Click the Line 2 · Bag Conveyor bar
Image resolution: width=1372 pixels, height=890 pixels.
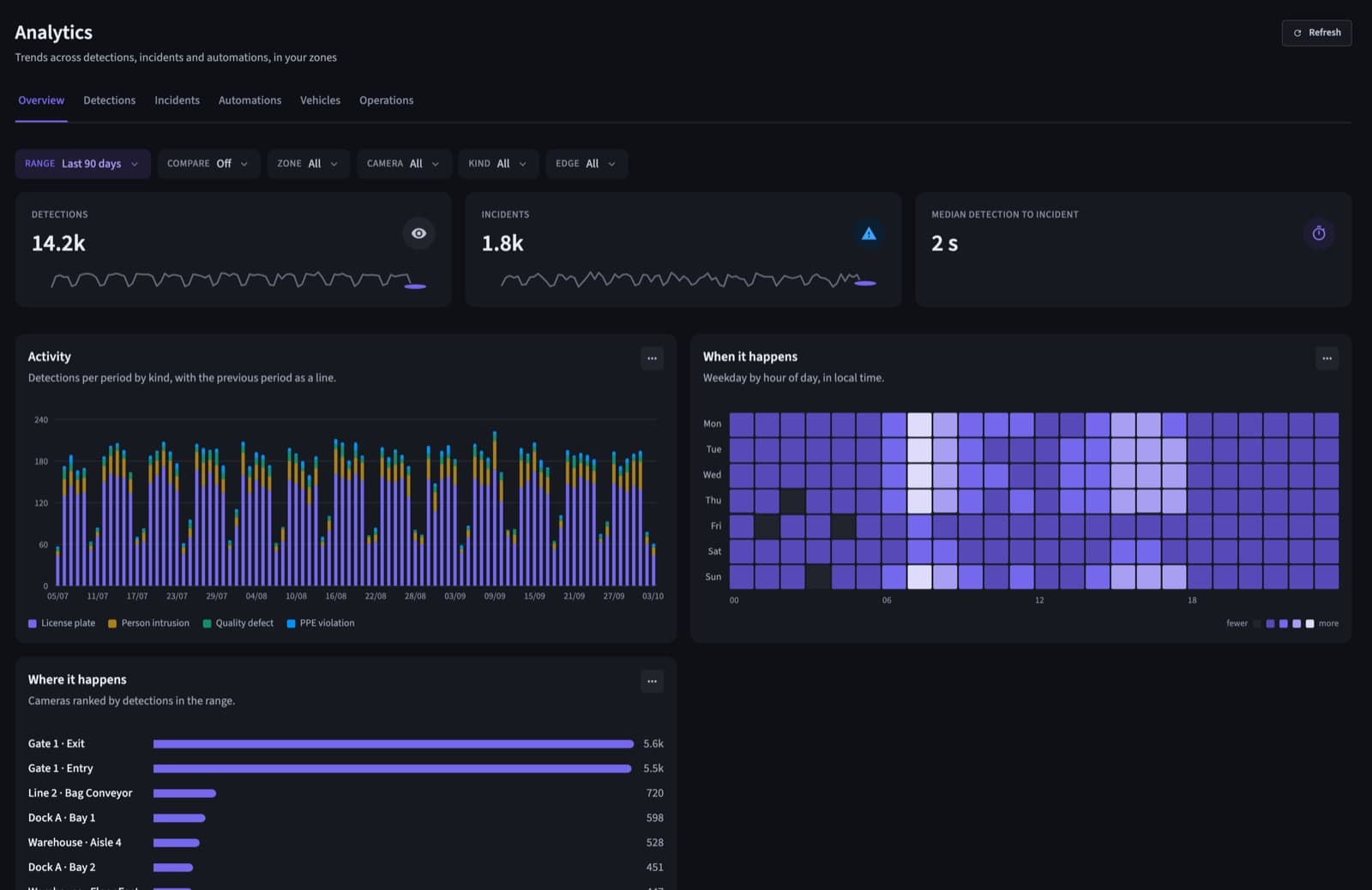tap(184, 794)
